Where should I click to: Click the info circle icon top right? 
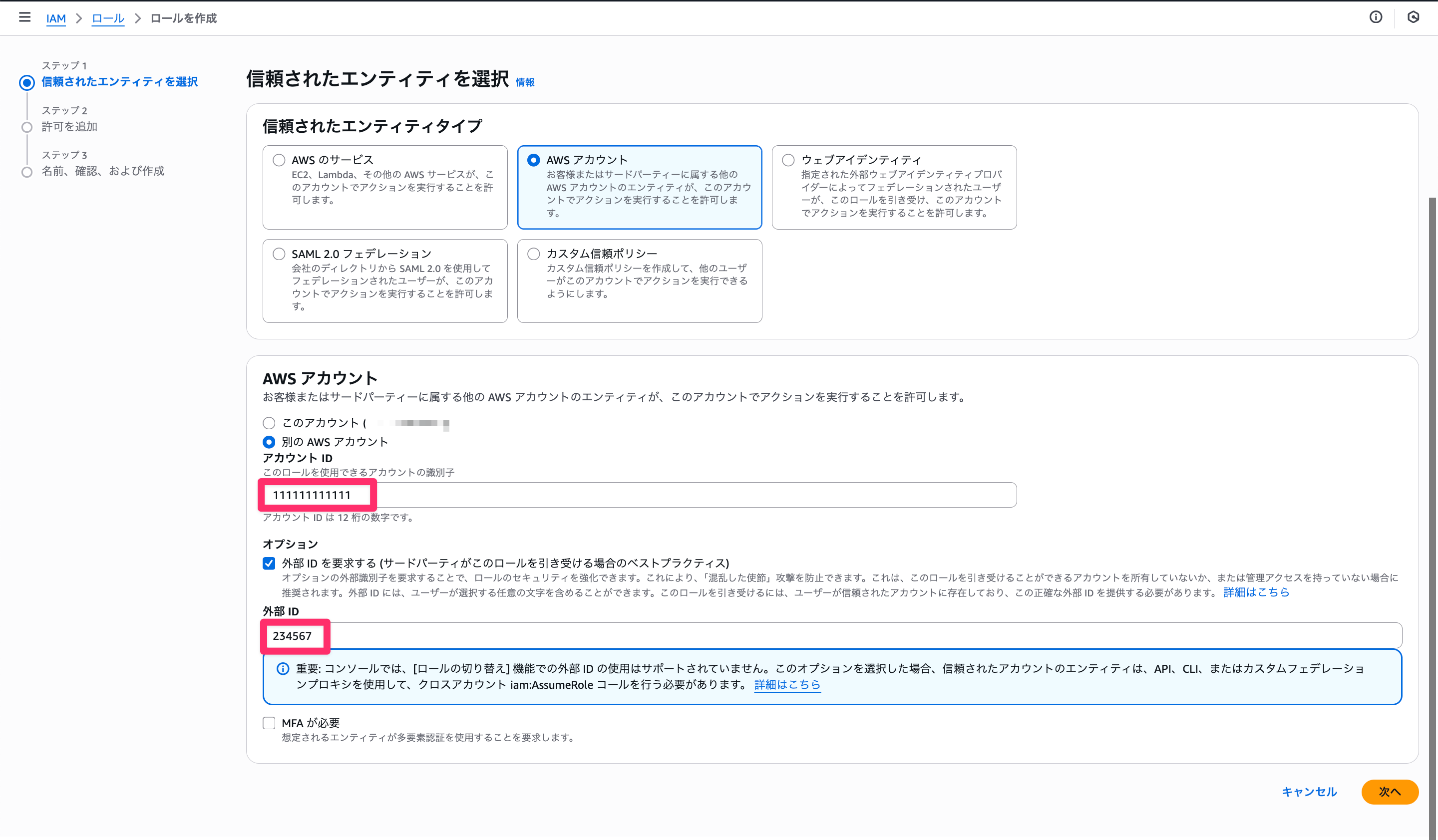pyautogui.click(x=1375, y=17)
